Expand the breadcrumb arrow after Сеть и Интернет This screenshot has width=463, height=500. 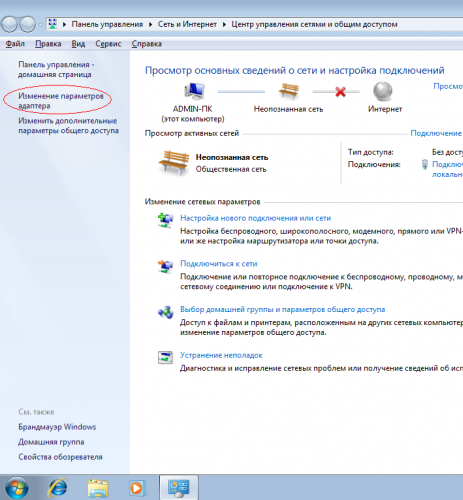pos(224,24)
